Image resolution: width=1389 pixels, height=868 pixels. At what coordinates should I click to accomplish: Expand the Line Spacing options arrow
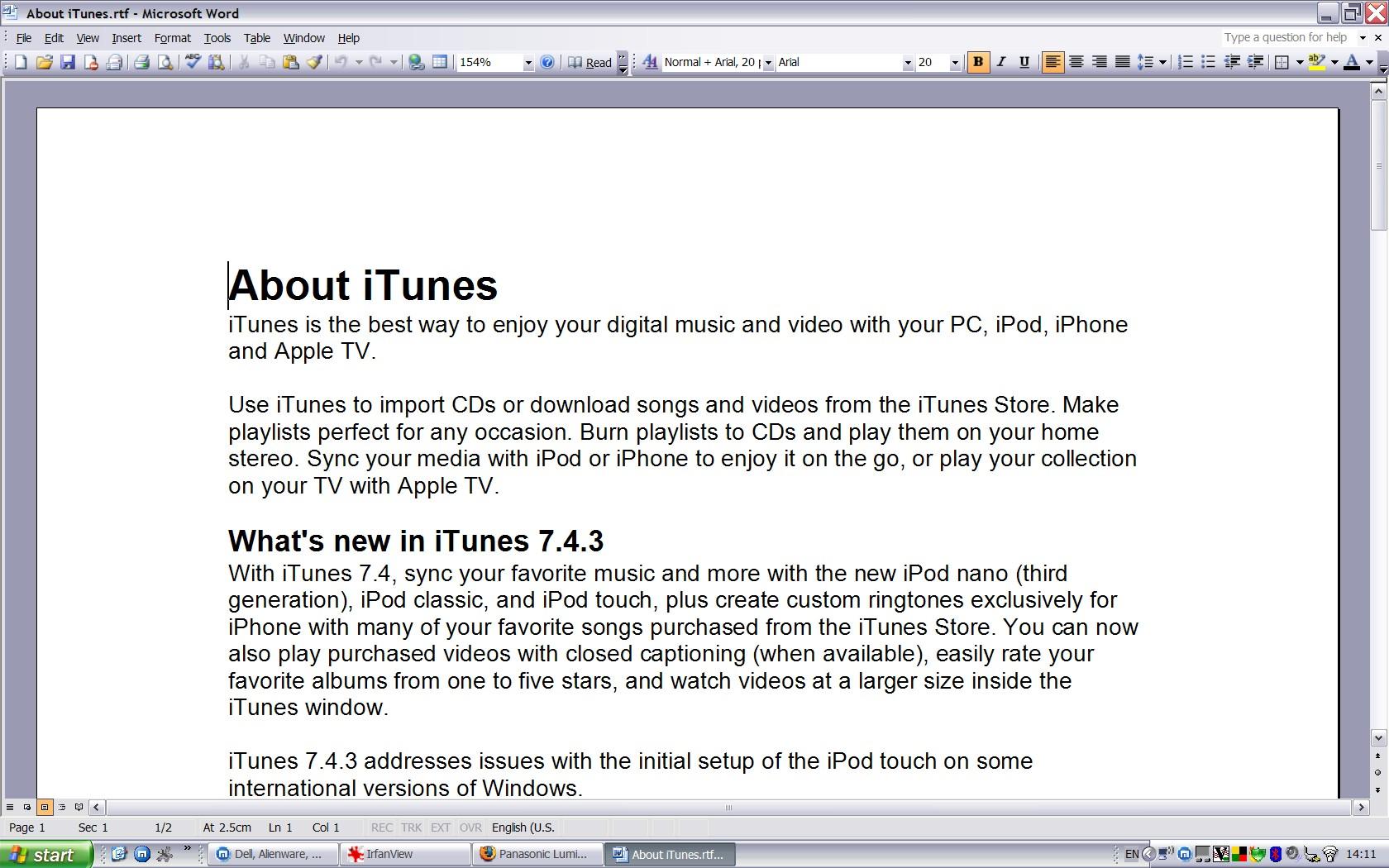pos(1162,62)
